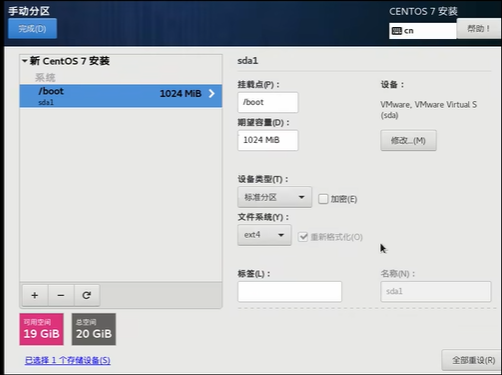Click the 挂载点 /boot input field

click(x=268, y=102)
